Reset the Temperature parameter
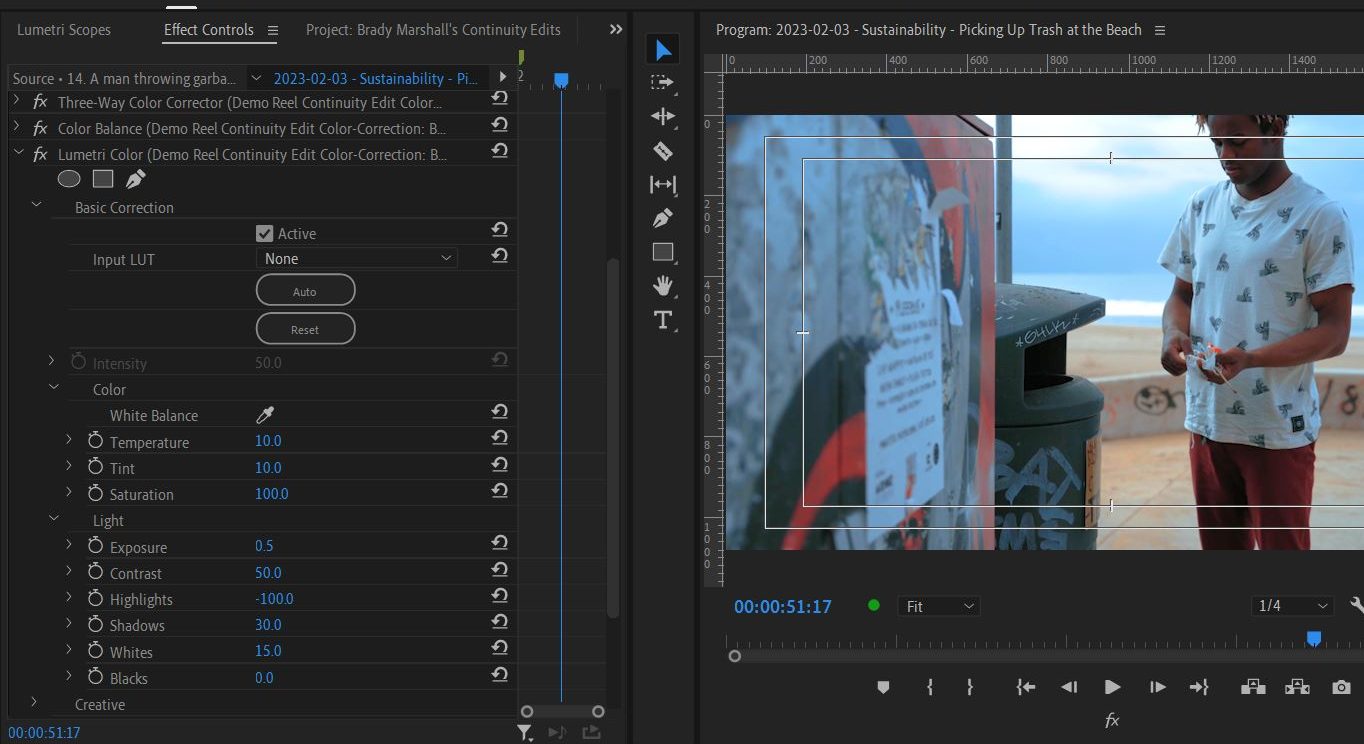 click(499, 438)
